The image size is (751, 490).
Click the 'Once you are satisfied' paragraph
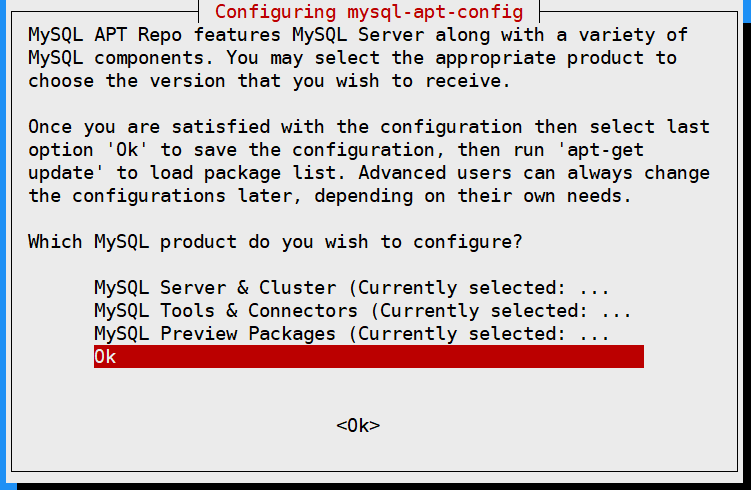point(369,161)
